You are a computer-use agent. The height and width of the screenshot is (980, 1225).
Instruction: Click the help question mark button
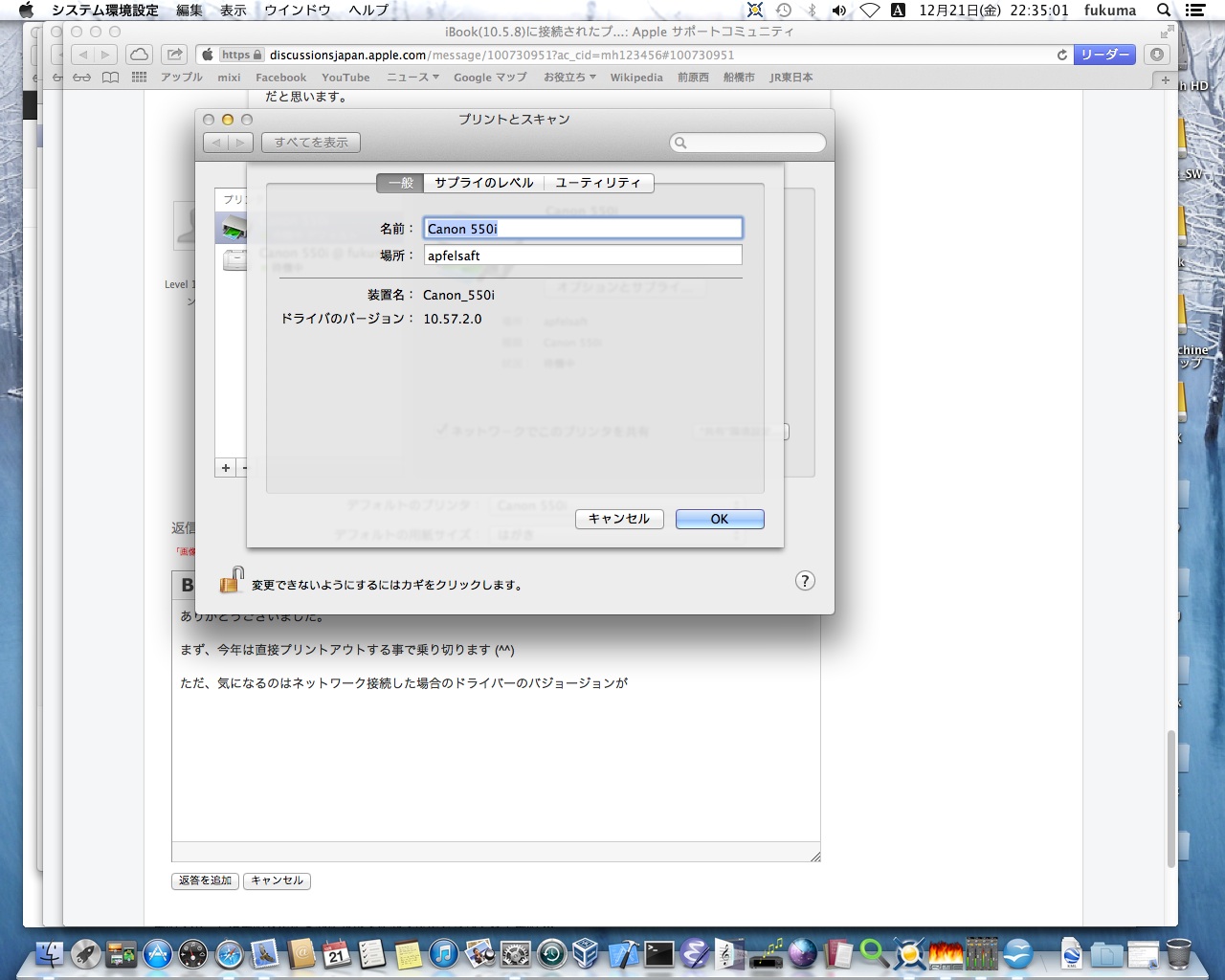tap(805, 581)
